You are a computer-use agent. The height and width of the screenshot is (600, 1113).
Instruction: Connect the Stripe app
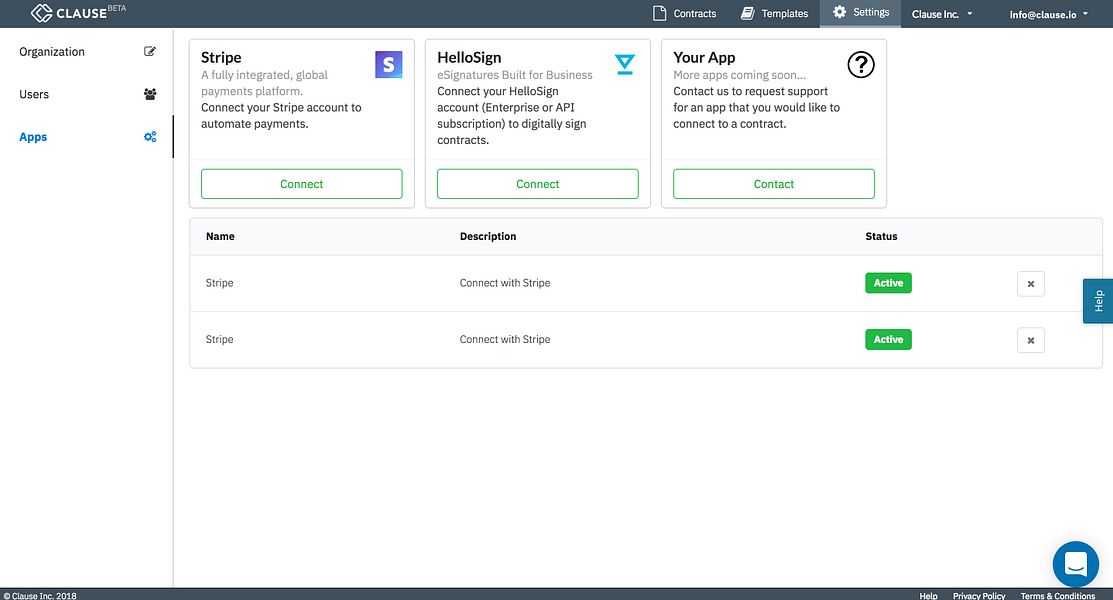[302, 184]
